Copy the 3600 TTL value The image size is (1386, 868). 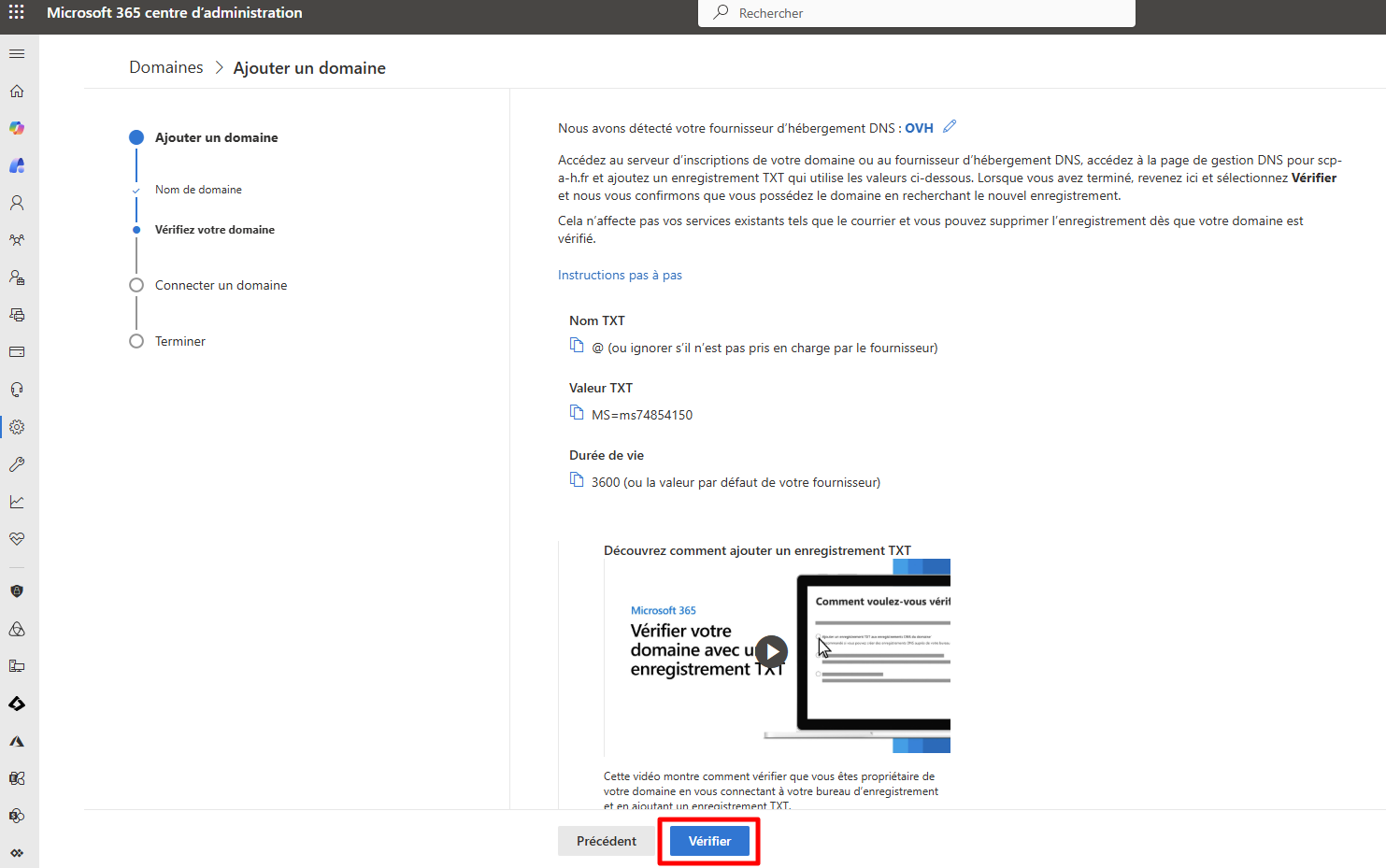click(x=577, y=480)
